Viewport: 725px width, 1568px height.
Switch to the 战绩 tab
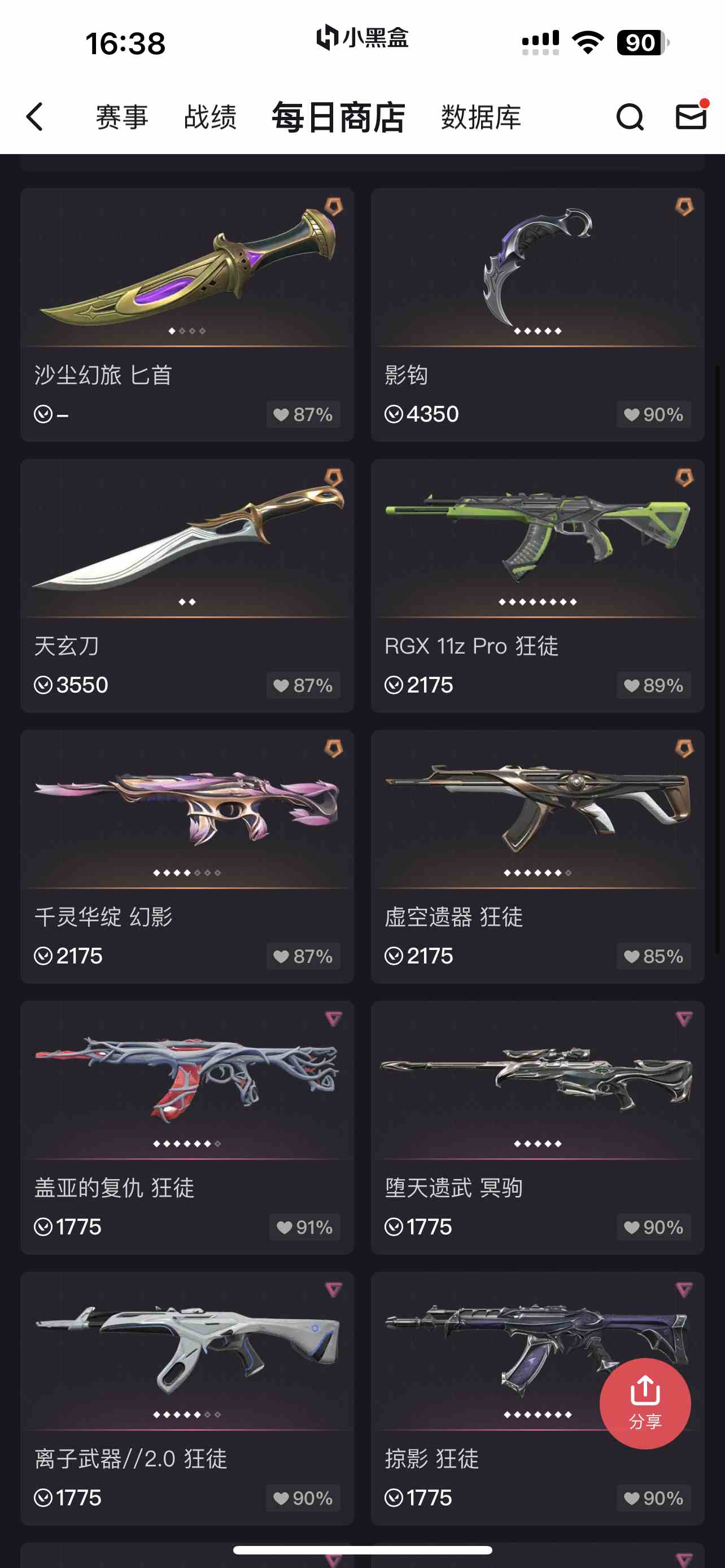[210, 116]
